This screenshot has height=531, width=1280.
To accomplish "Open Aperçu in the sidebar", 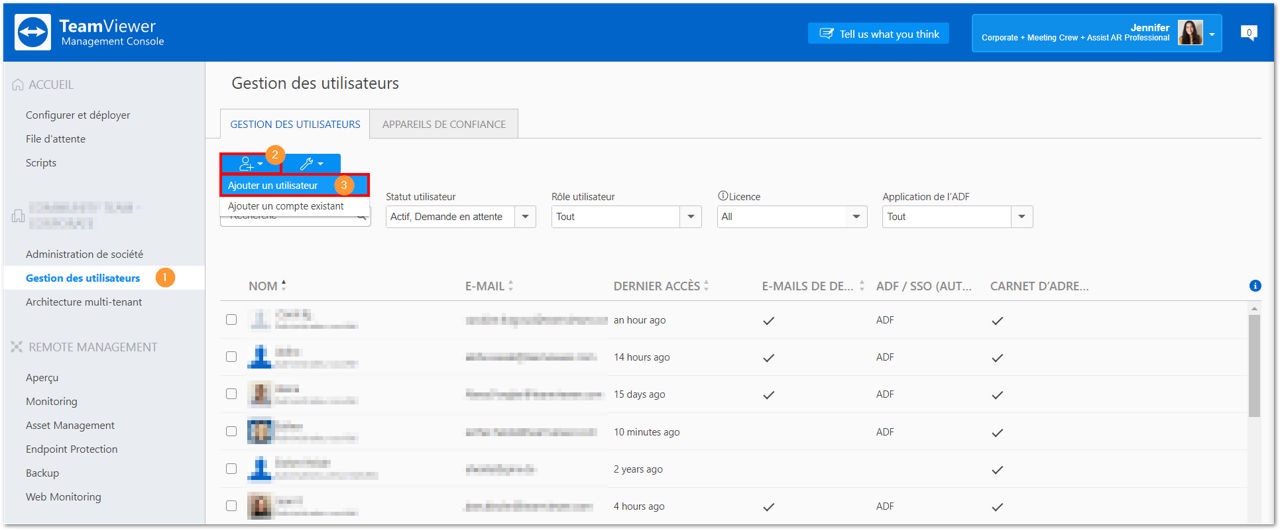I will coord(42,378).
